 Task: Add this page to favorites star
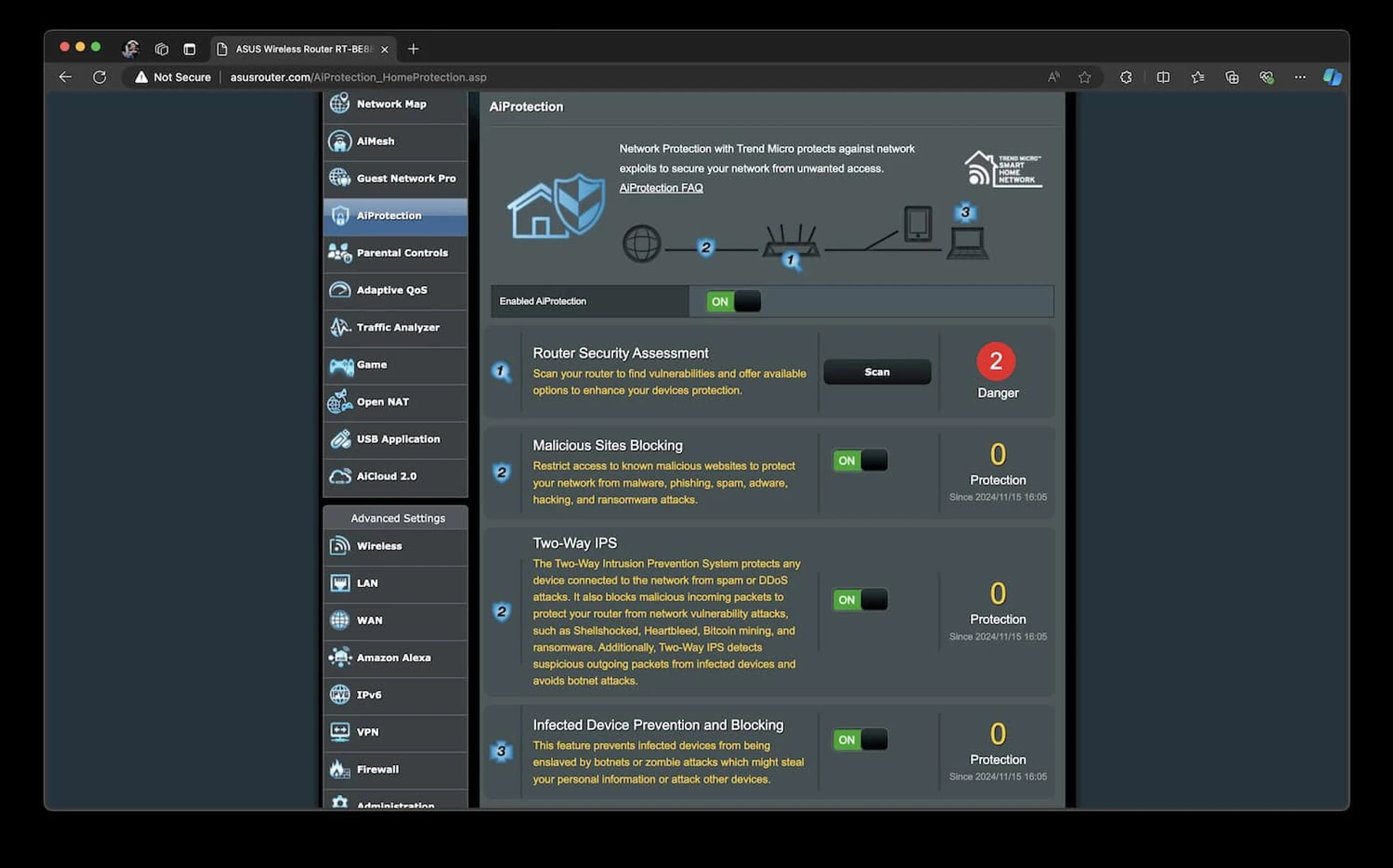pyautogui.click(x=1084, y=77)
